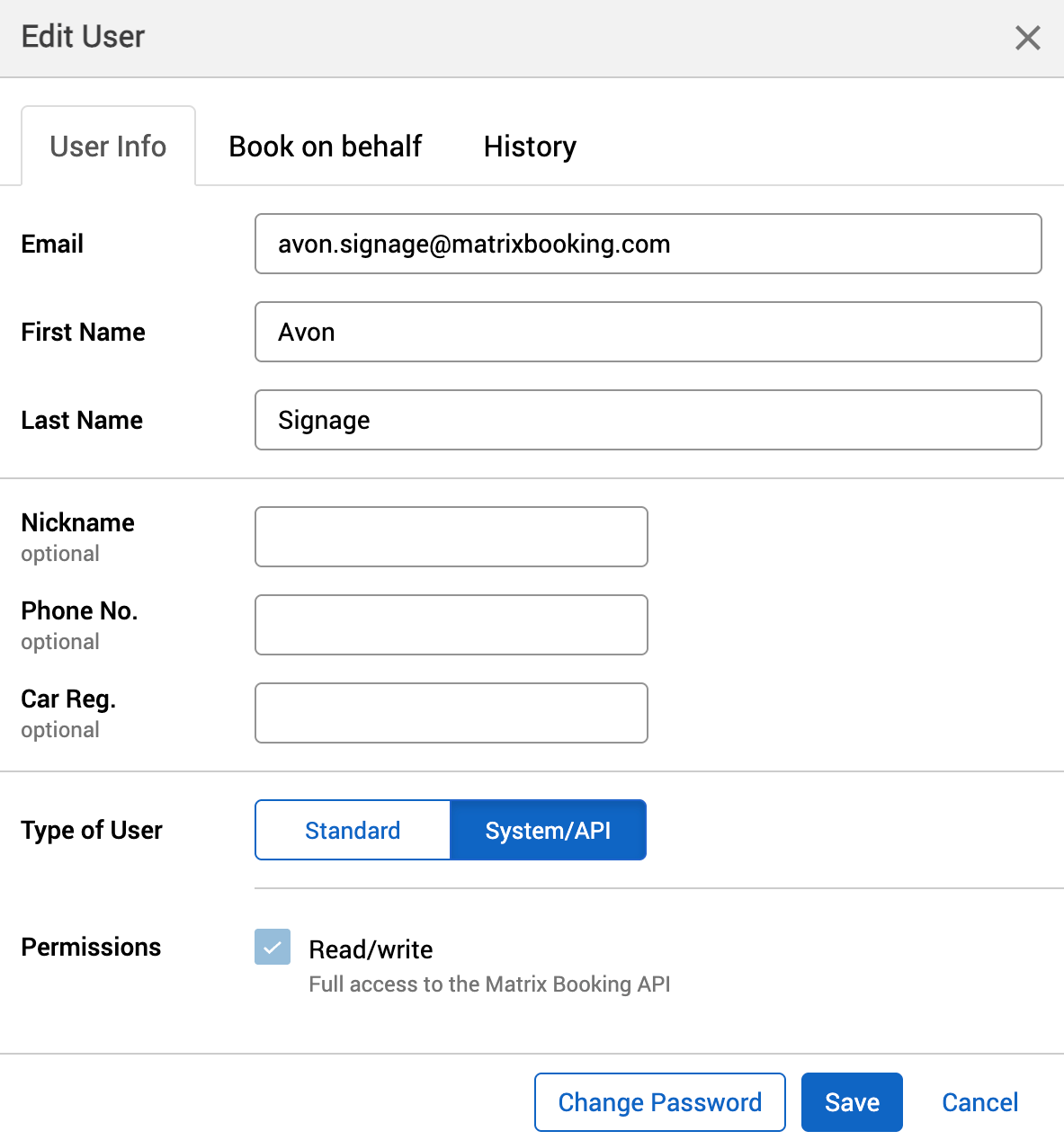Click the Last Name field containing Signage
The height and width of the screenshot is (1140, 1064).
tap(648, 420)
